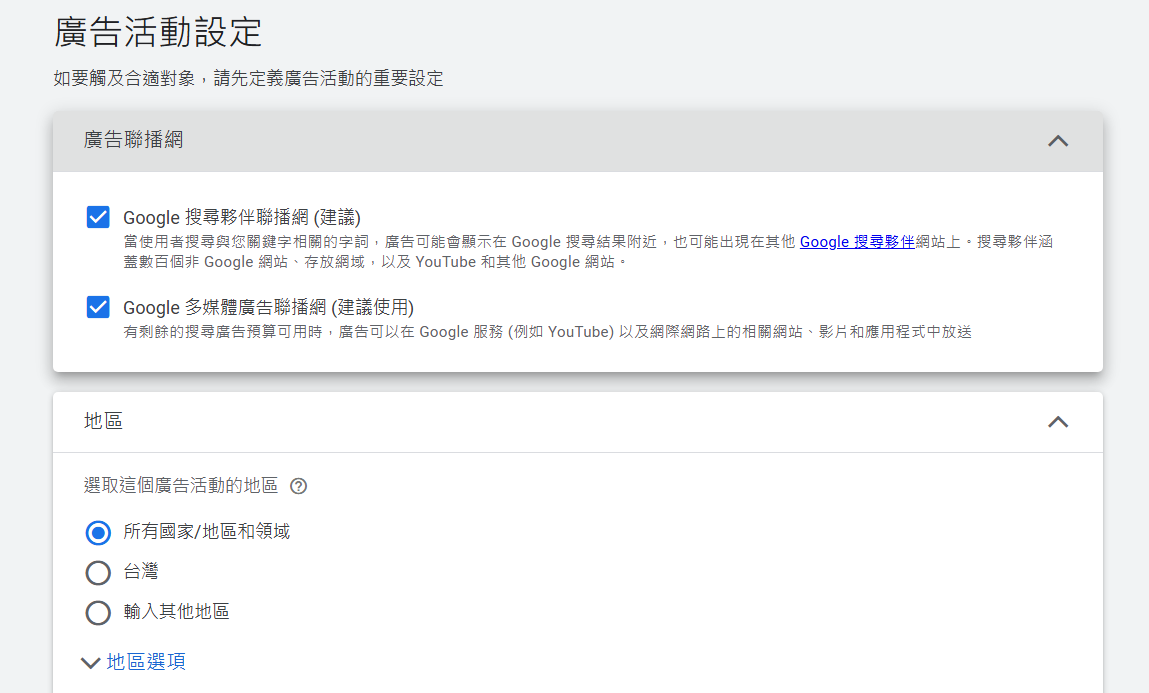Screen dimensions: 1149x693
Task: Click the Google 搜尋夥伴聯播網 (建議) label
Action: pyautogui.click(x=242, y=218)
